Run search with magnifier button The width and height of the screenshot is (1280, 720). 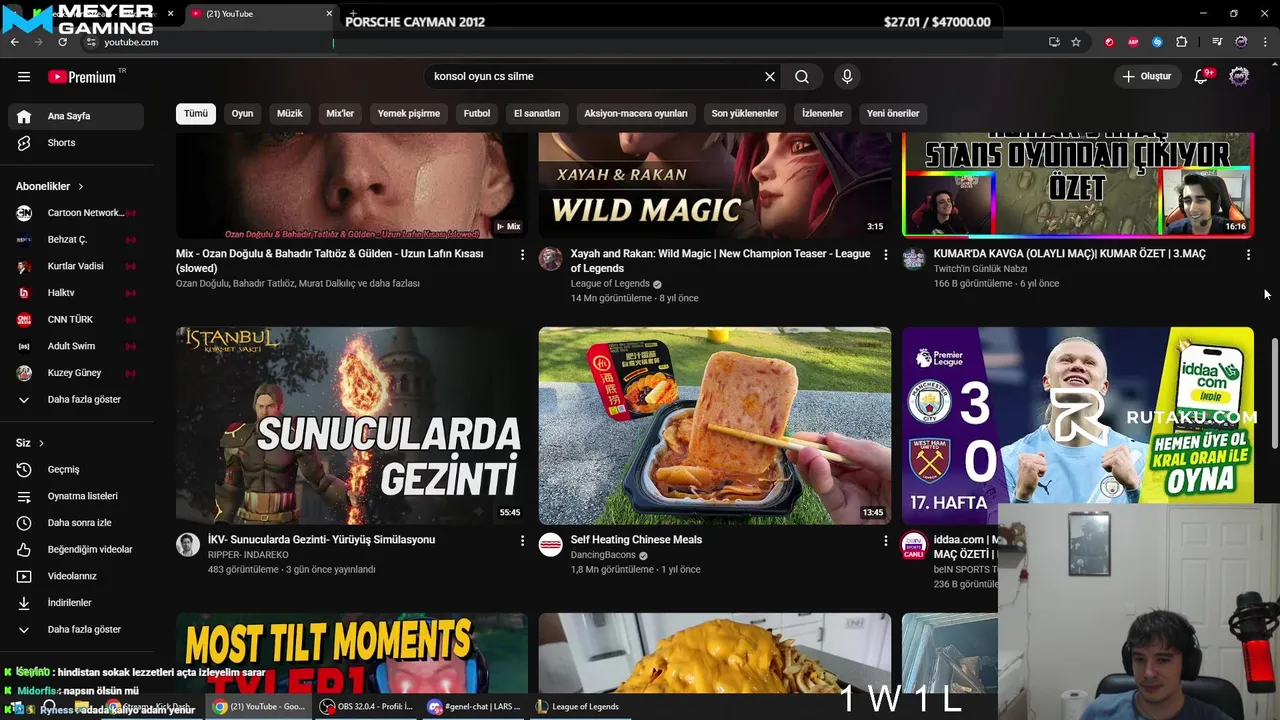pos(802,76)
